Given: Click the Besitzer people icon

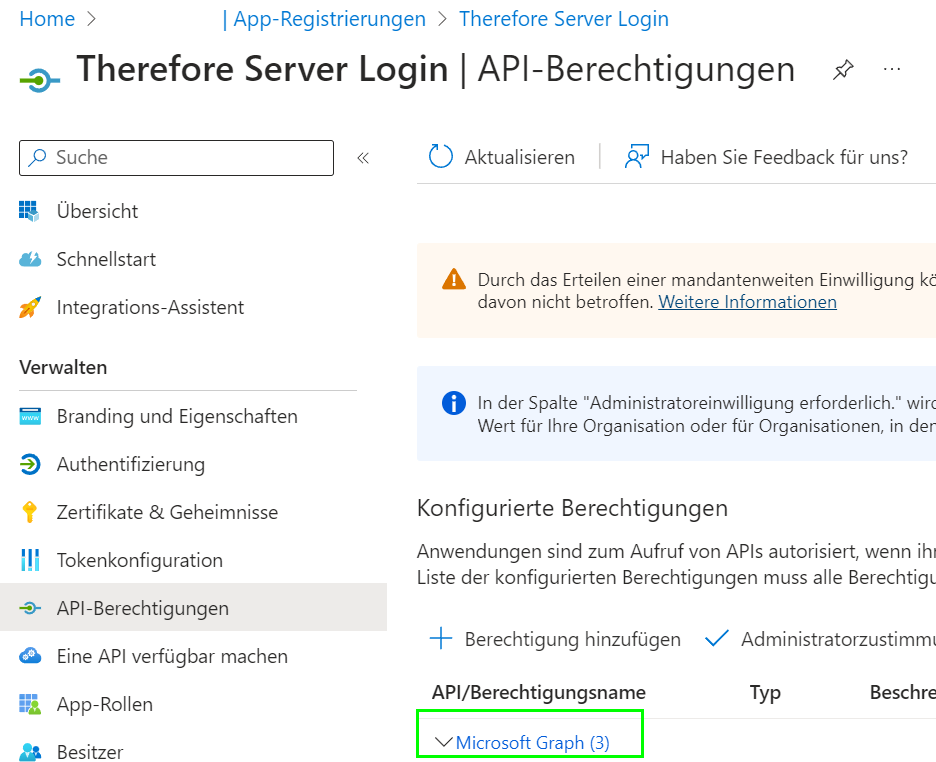Looking at the screenshot, I should coord(30,752).
